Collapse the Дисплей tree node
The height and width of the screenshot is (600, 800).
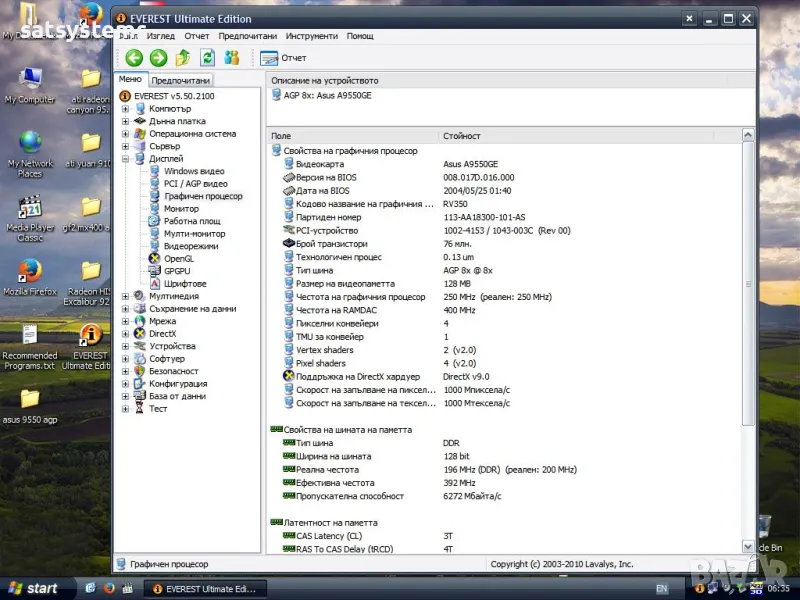click(x=126, y=159)
